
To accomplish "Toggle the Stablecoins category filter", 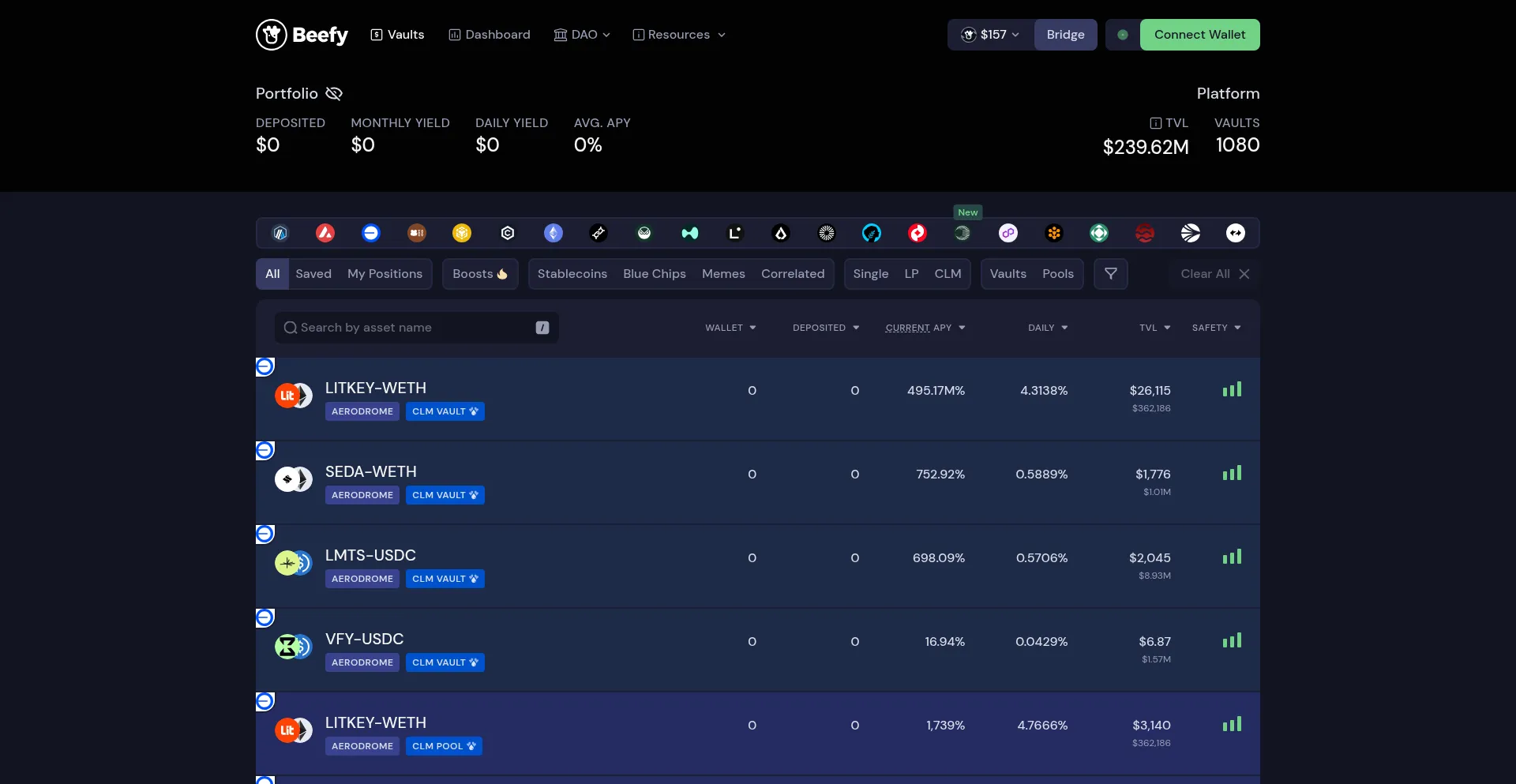I will 572,274.
